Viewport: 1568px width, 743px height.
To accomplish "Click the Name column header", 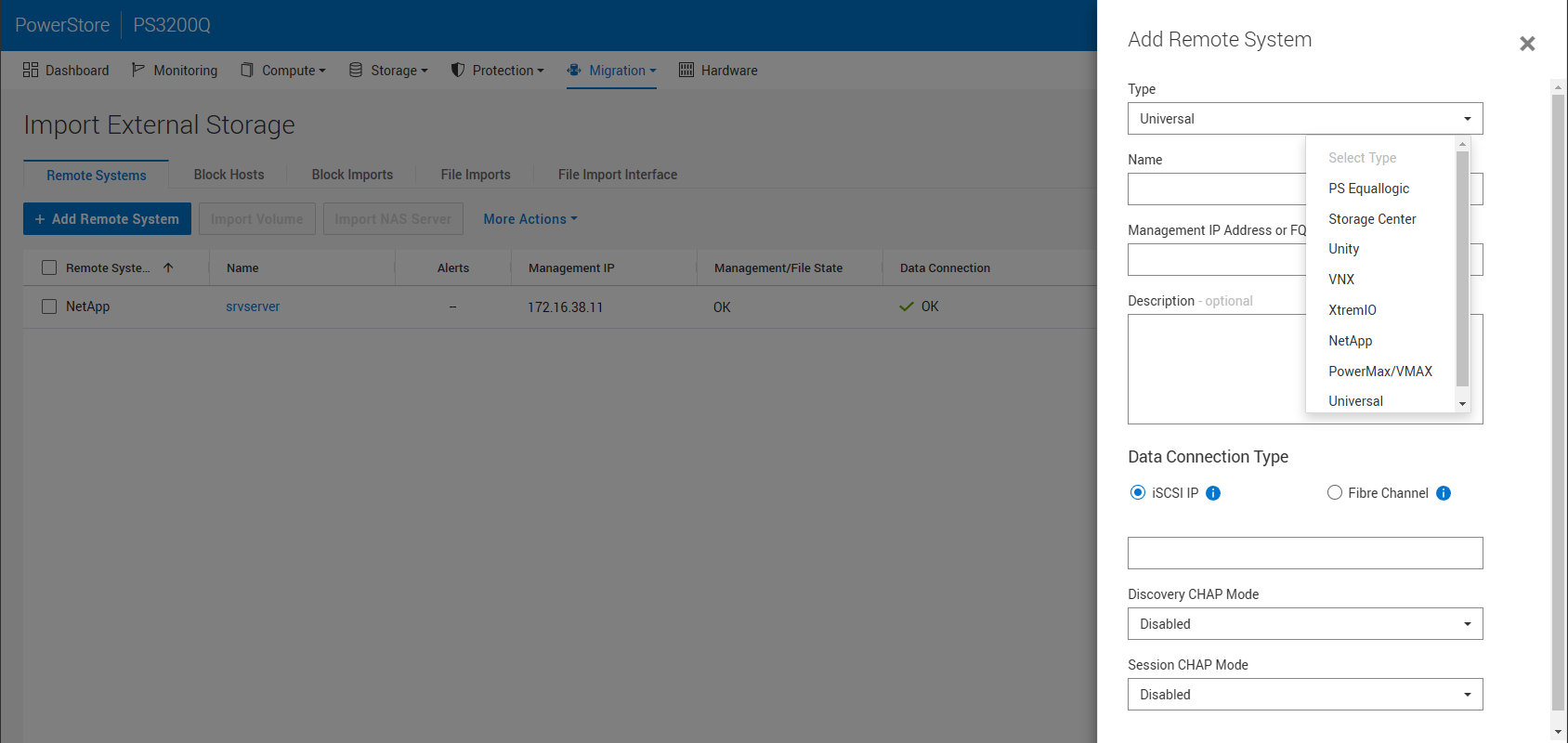I will [242, 267].
